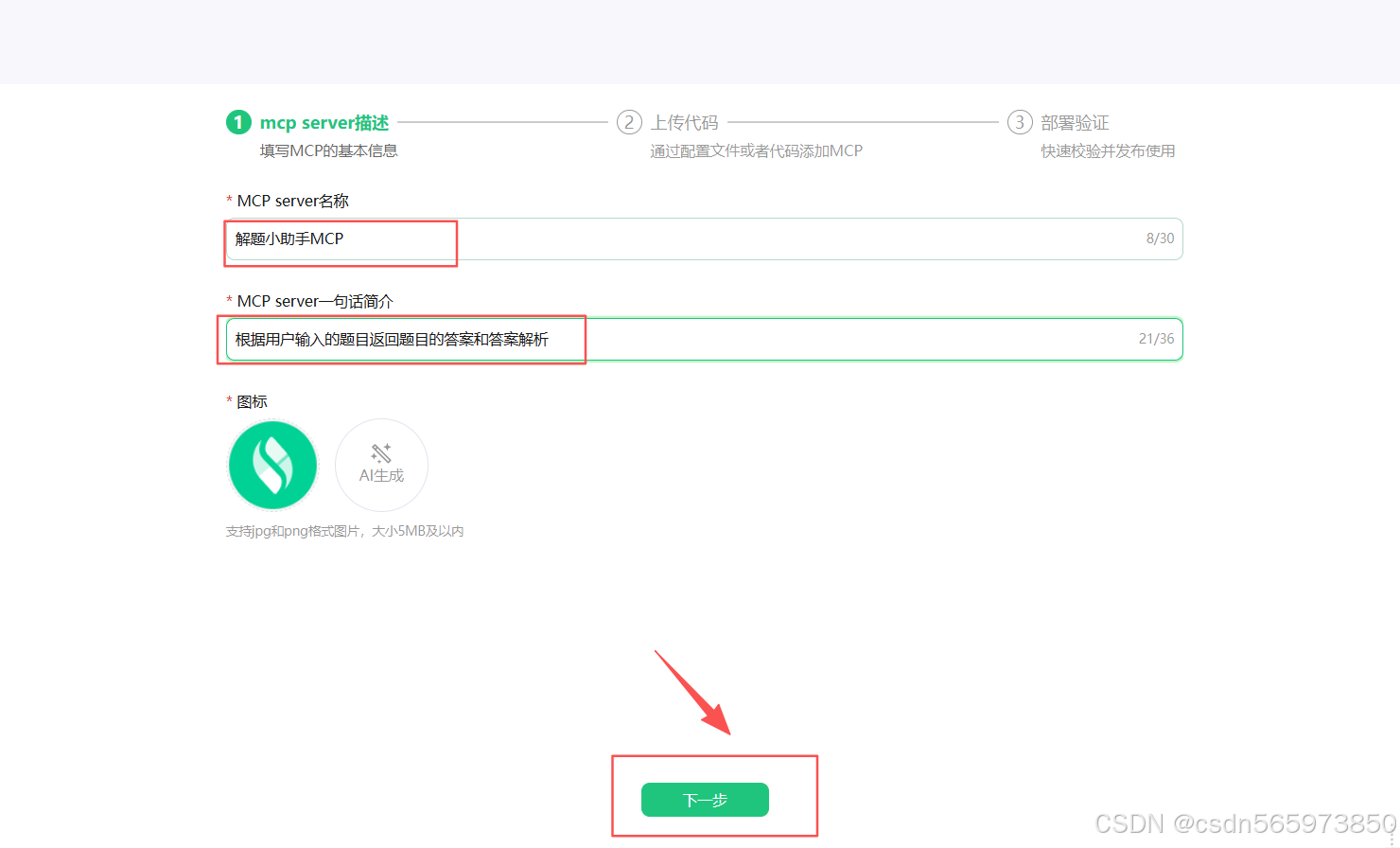Click the MCP server名称 label
Screen dimensions: 1400x848
tap(293, 201)
